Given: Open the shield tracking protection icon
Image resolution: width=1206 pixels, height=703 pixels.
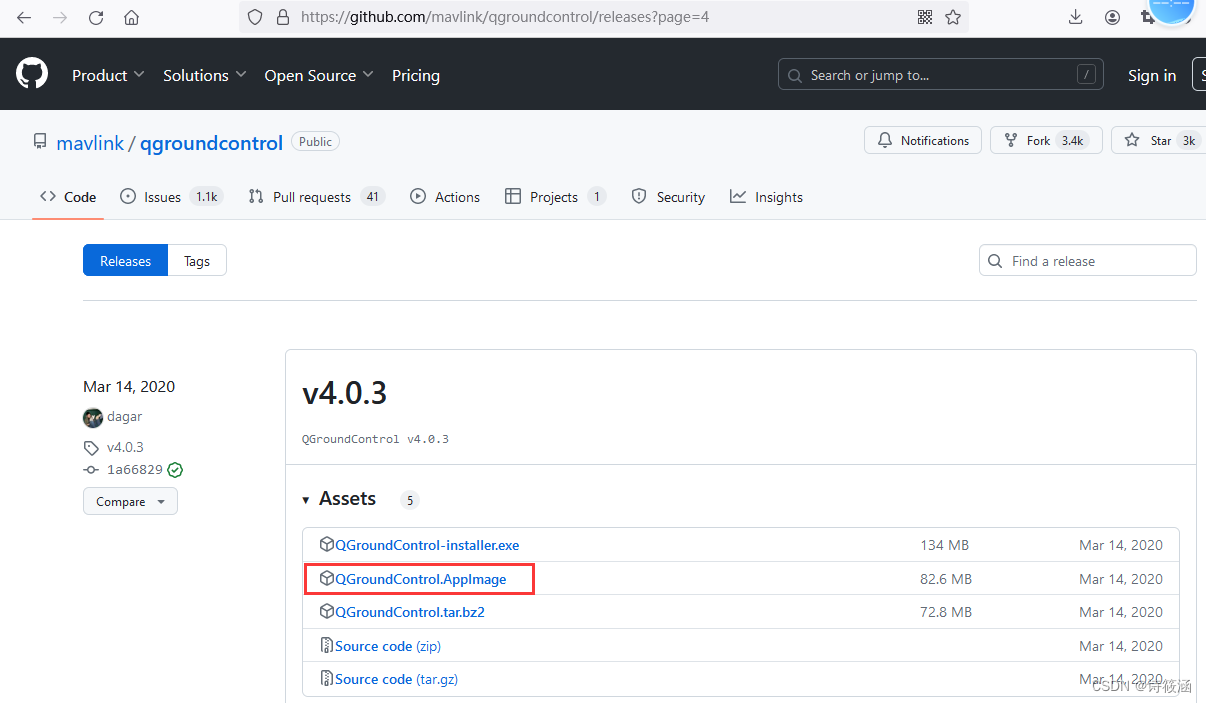Looking at the screenshot, I should pos(255,17).
